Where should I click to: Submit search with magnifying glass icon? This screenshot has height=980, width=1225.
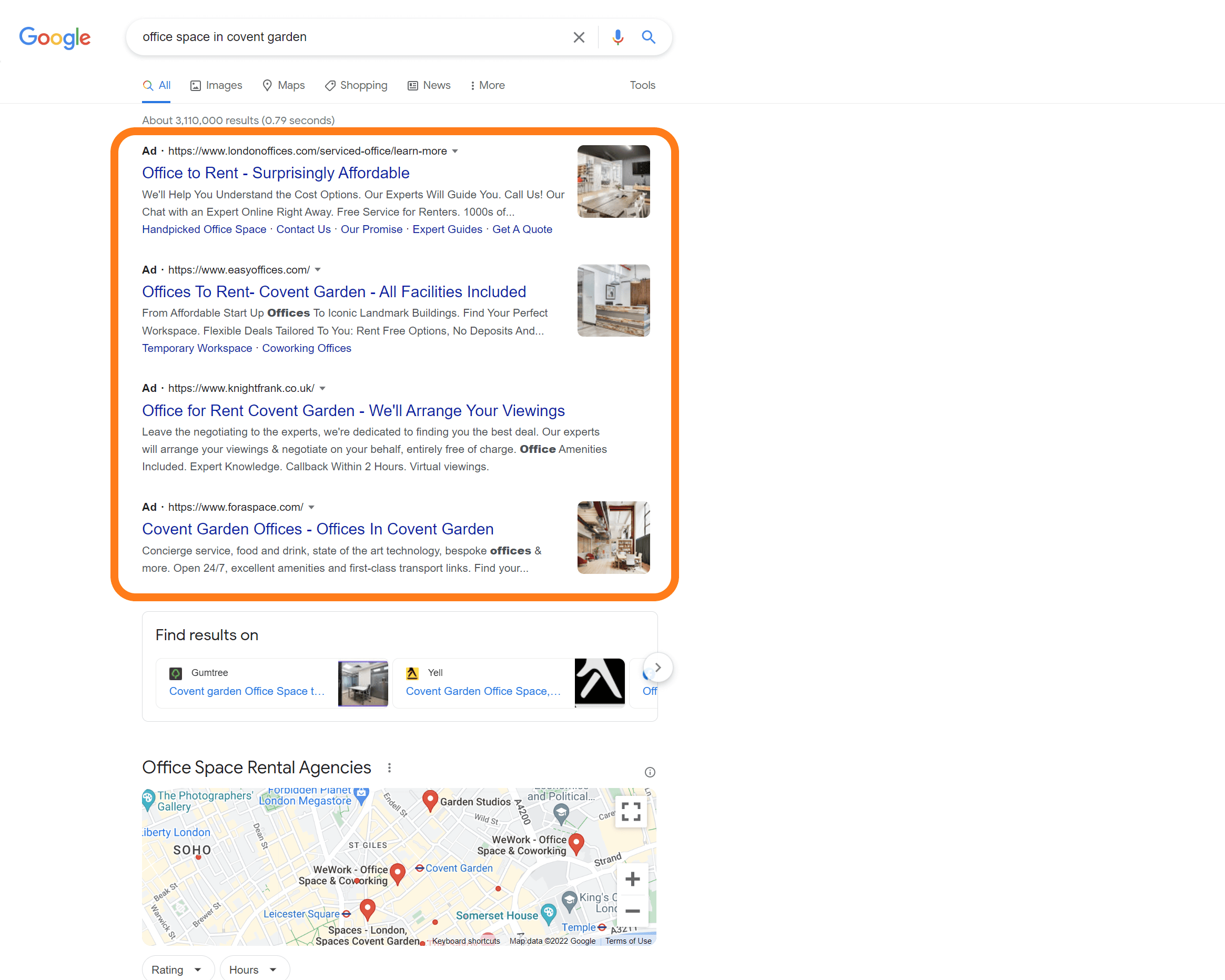coord(649,37)
